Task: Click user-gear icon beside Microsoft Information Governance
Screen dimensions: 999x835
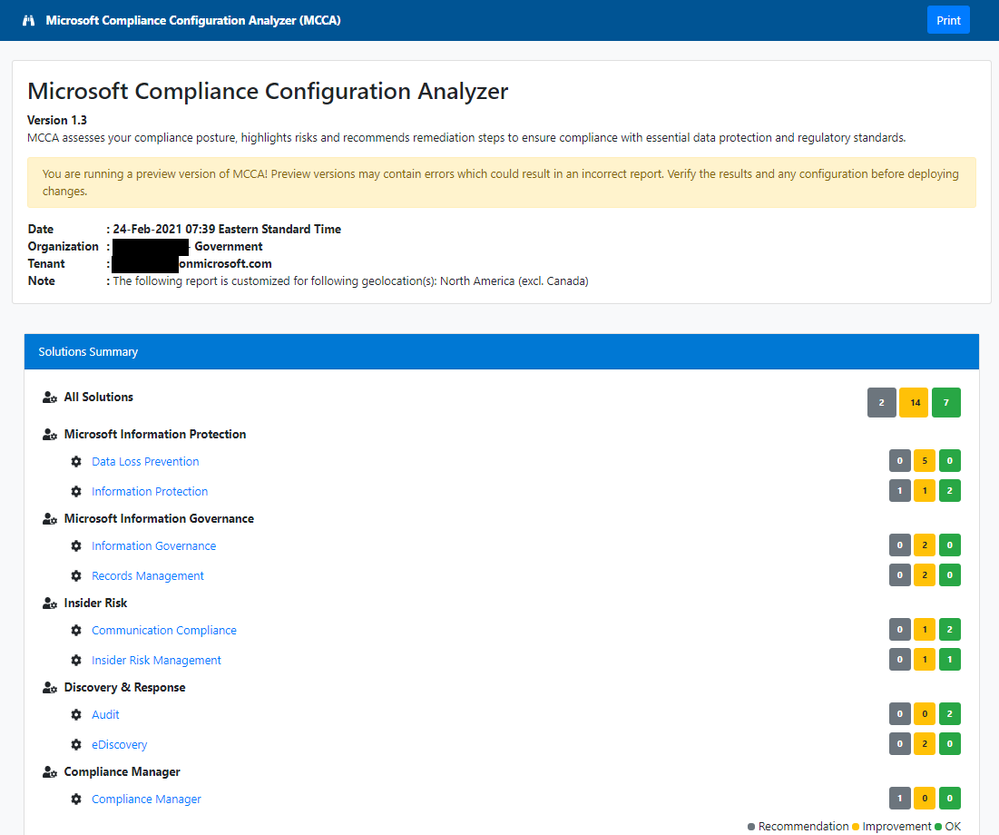Action: pyautogui.click(x=50, y=519)
